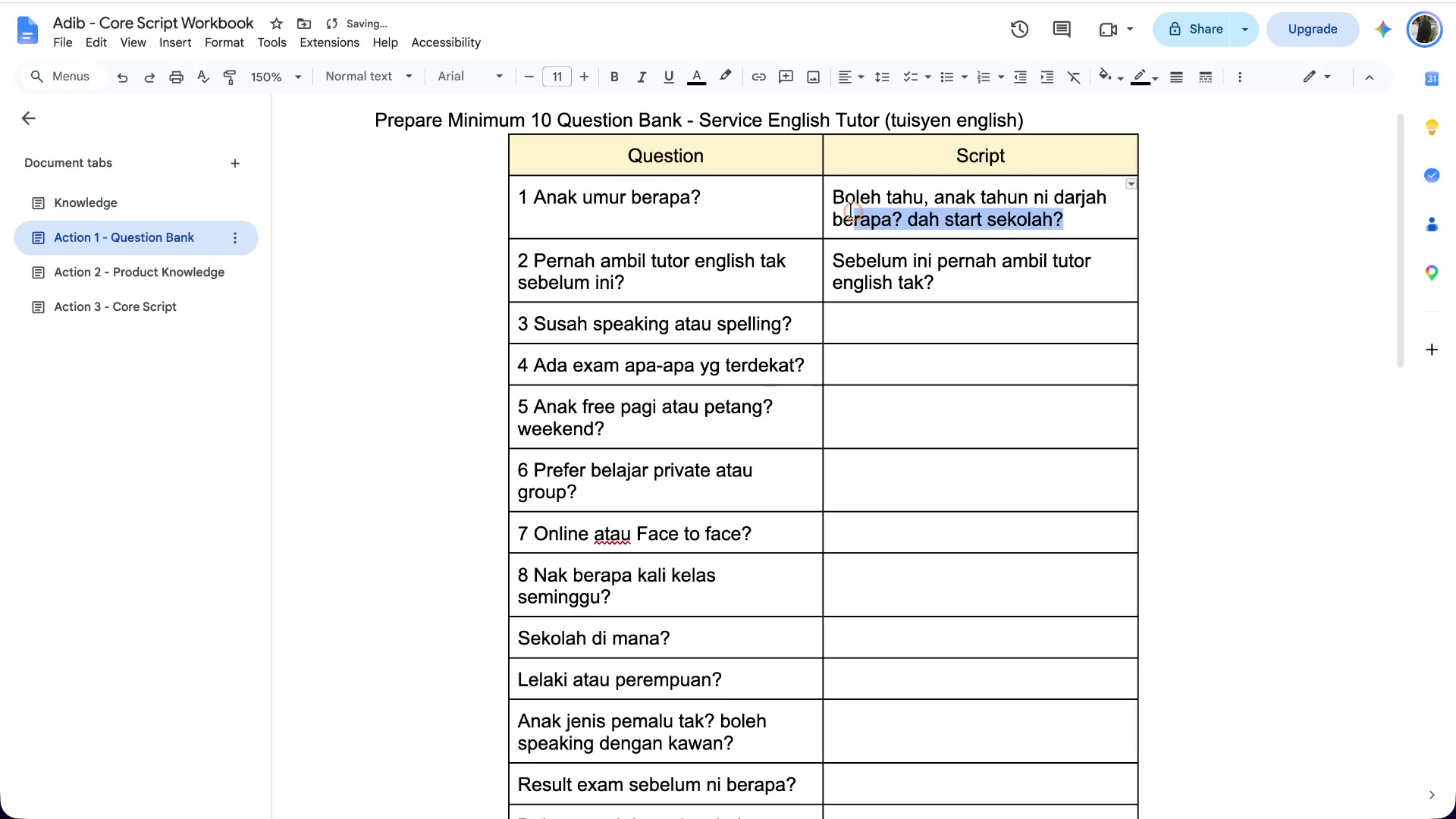Open the highlight color pen
Image resolution: width=1456 pixels, height=819 pixels.
[x=726, y=77]
